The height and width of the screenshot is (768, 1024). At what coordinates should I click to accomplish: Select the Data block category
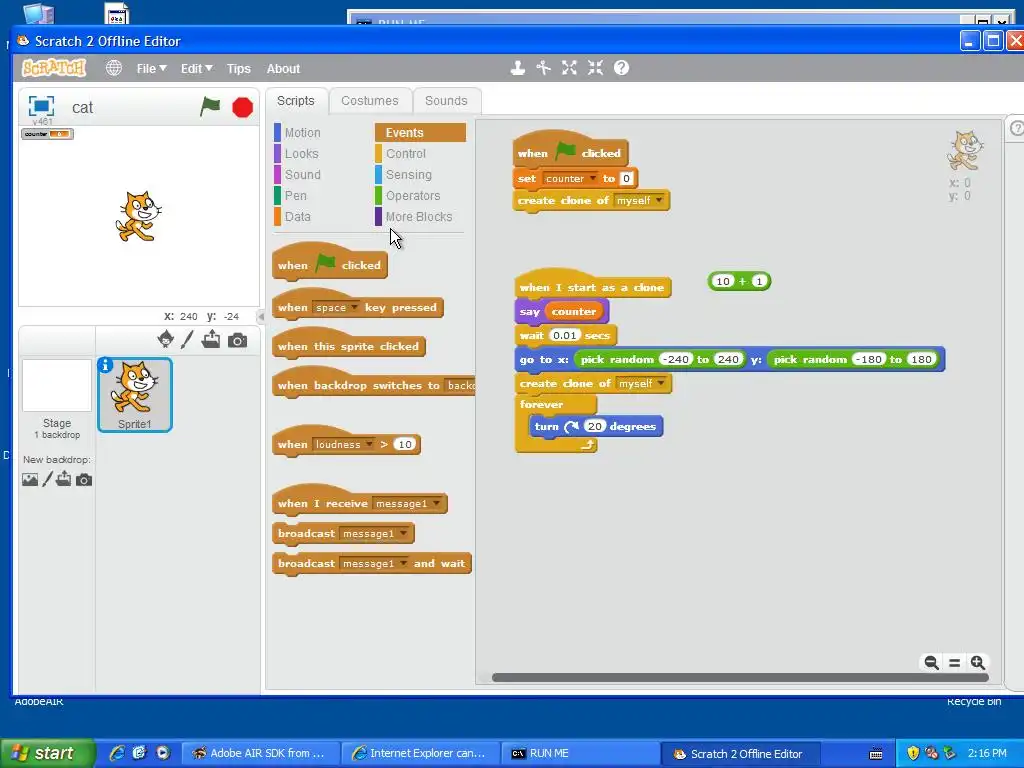click(298, 216)
